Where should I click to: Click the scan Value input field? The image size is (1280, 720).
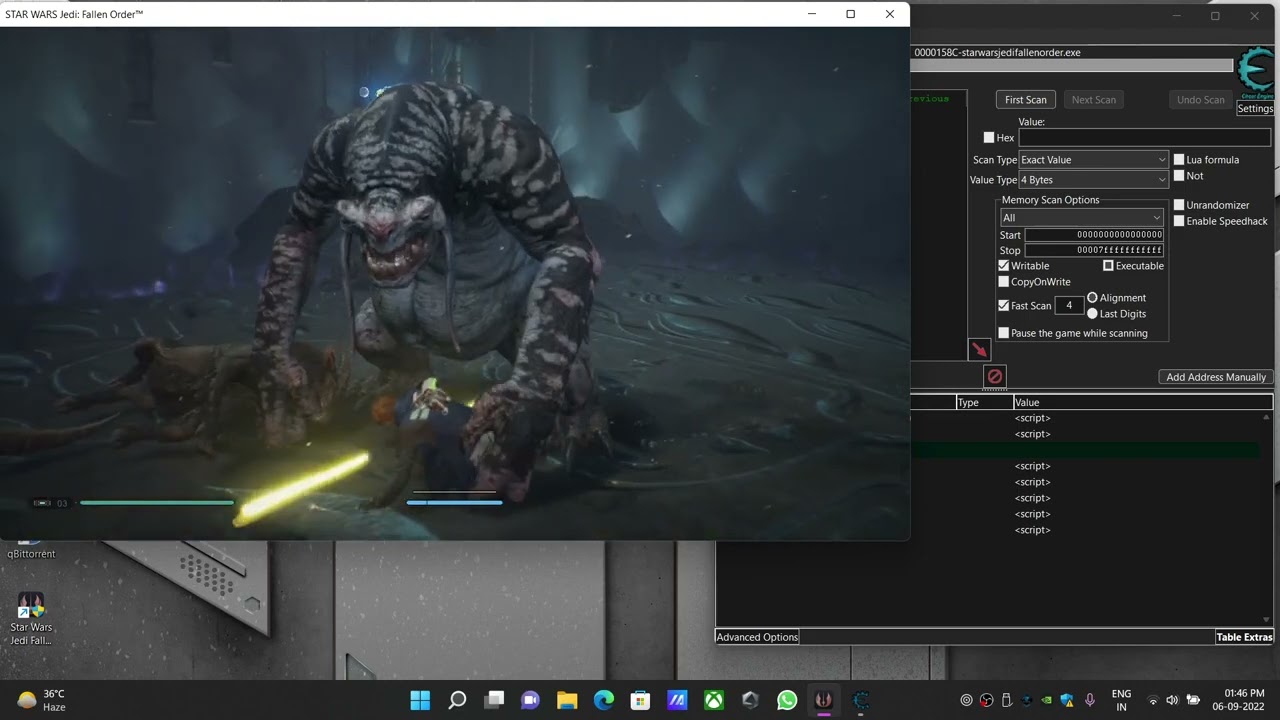click(1144, 138)
